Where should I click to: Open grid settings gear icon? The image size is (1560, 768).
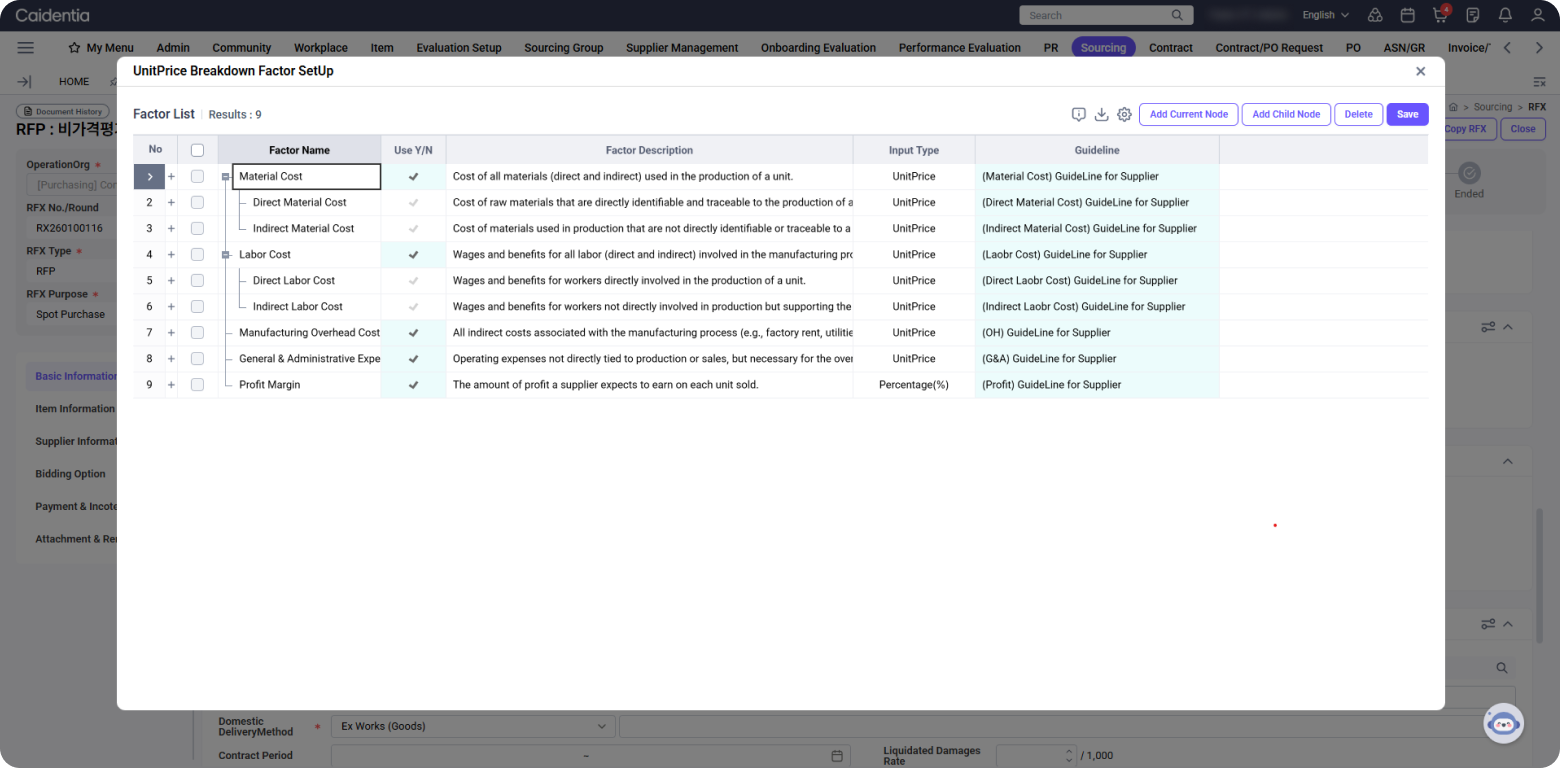[x=1124, y=115]
